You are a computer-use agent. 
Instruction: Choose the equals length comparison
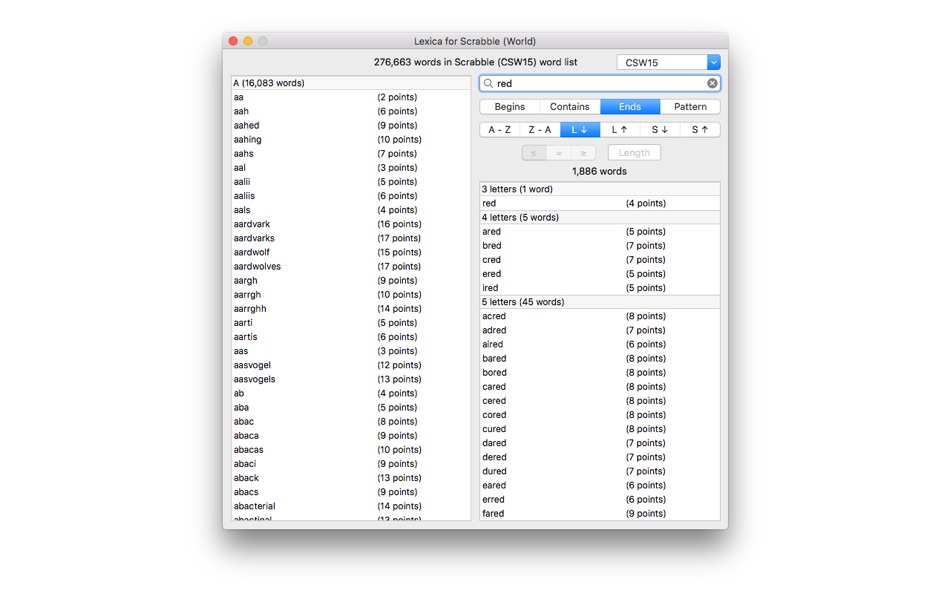pyautogui.click(x=559, y=153)
